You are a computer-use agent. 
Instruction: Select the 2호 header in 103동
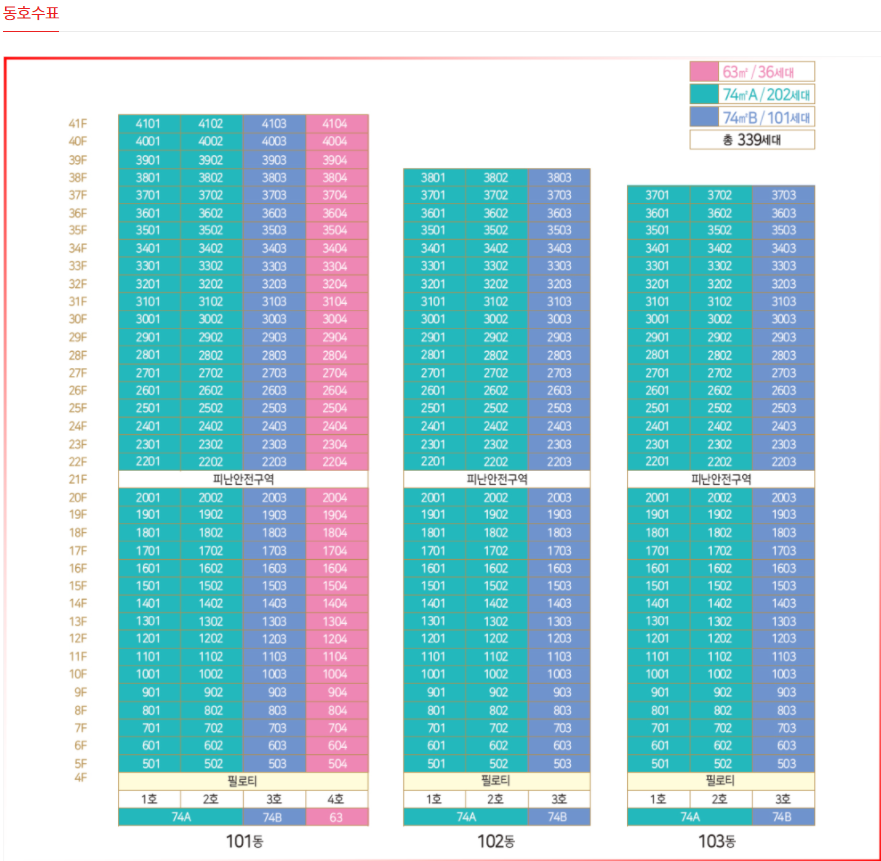pos(720,799)
